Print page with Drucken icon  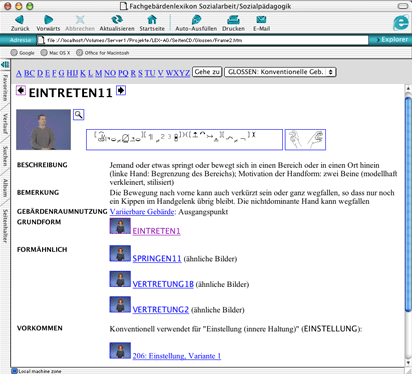pos(233,19)
